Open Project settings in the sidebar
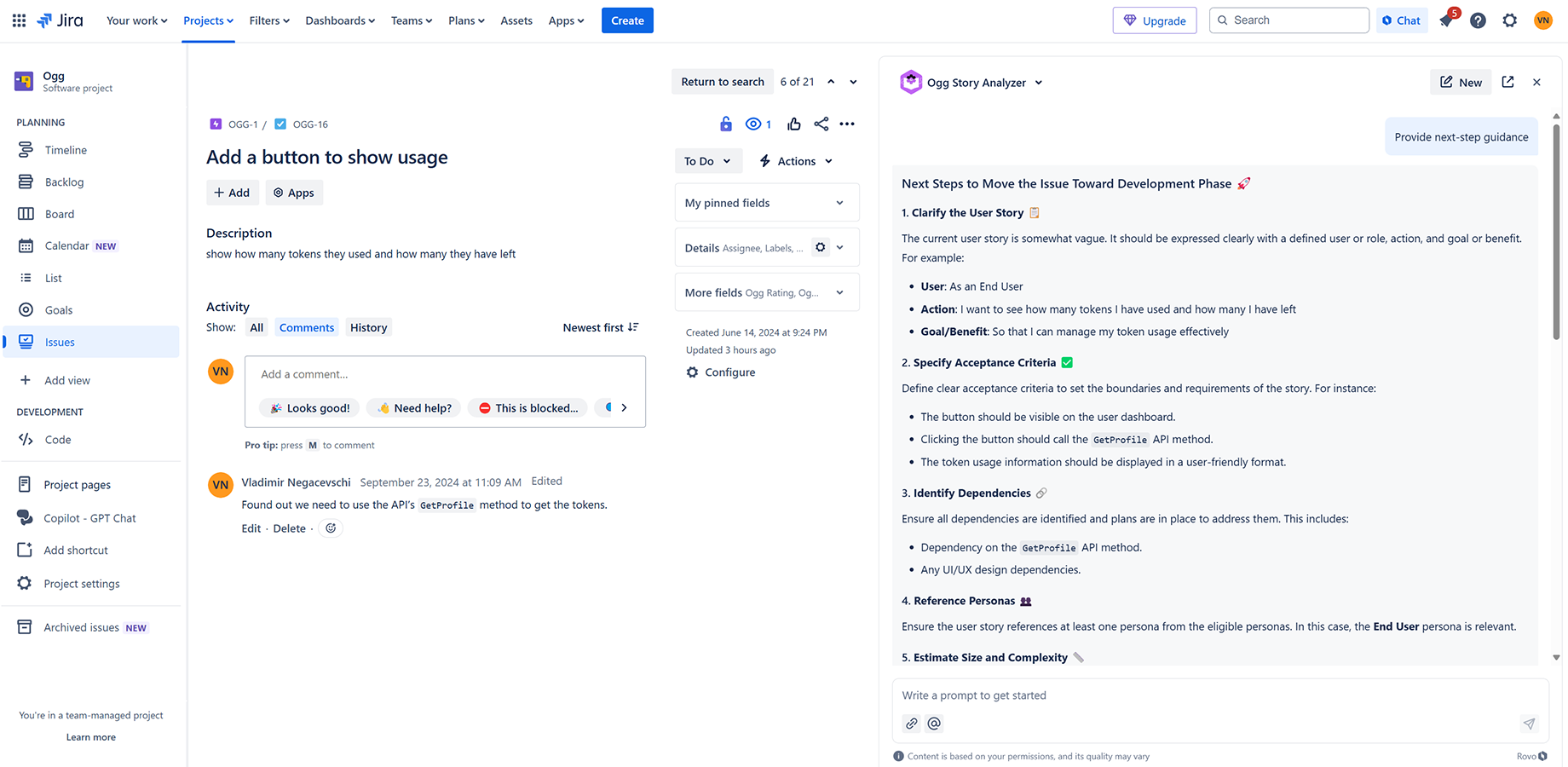Screen dimensions: 1568x767 point(82,584)
